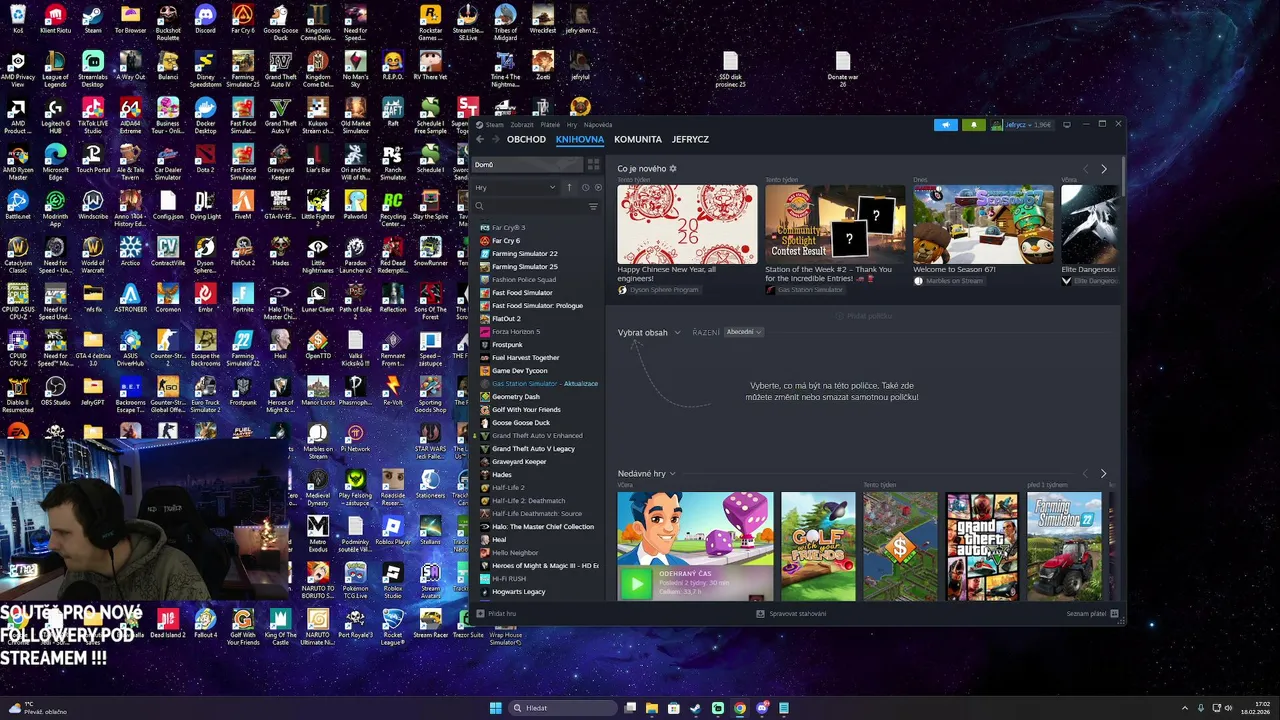
Task: Click the sort-ascending arrow in library filter
Action: [x=570, y=187]
